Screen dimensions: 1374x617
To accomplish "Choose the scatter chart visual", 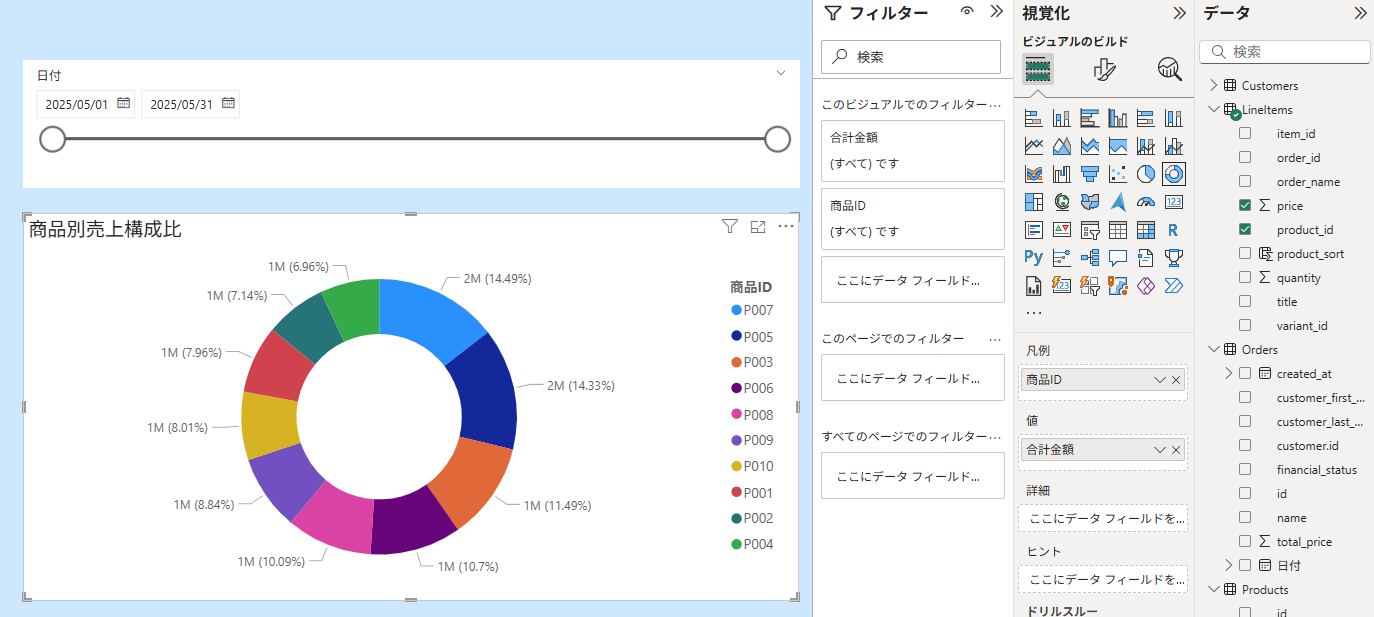I will 1118,174.
